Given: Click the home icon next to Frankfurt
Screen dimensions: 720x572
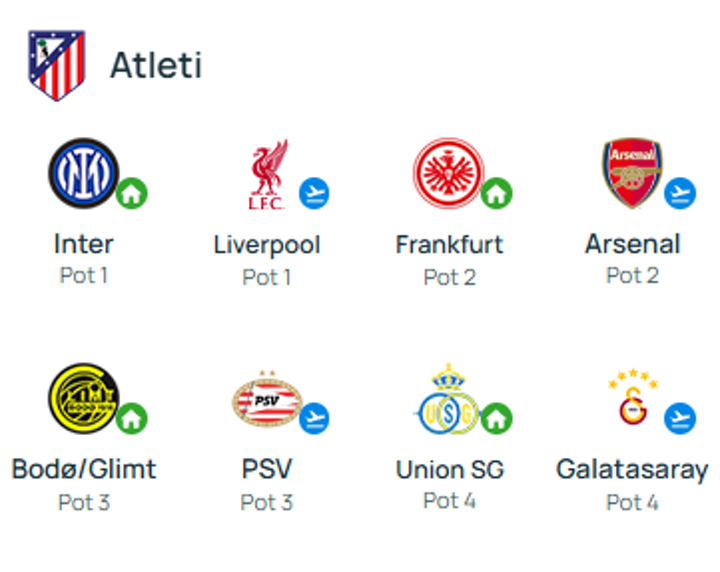Looking at the screenshot, I should point(496,193).
